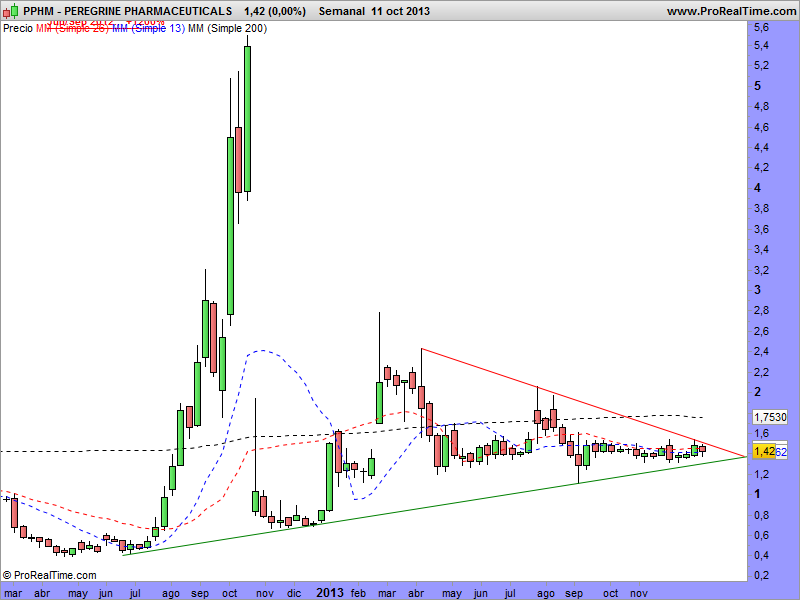Click the 4,4 price axis label
Viewport: 800px width, 600px height.
(x=761, y=148)
